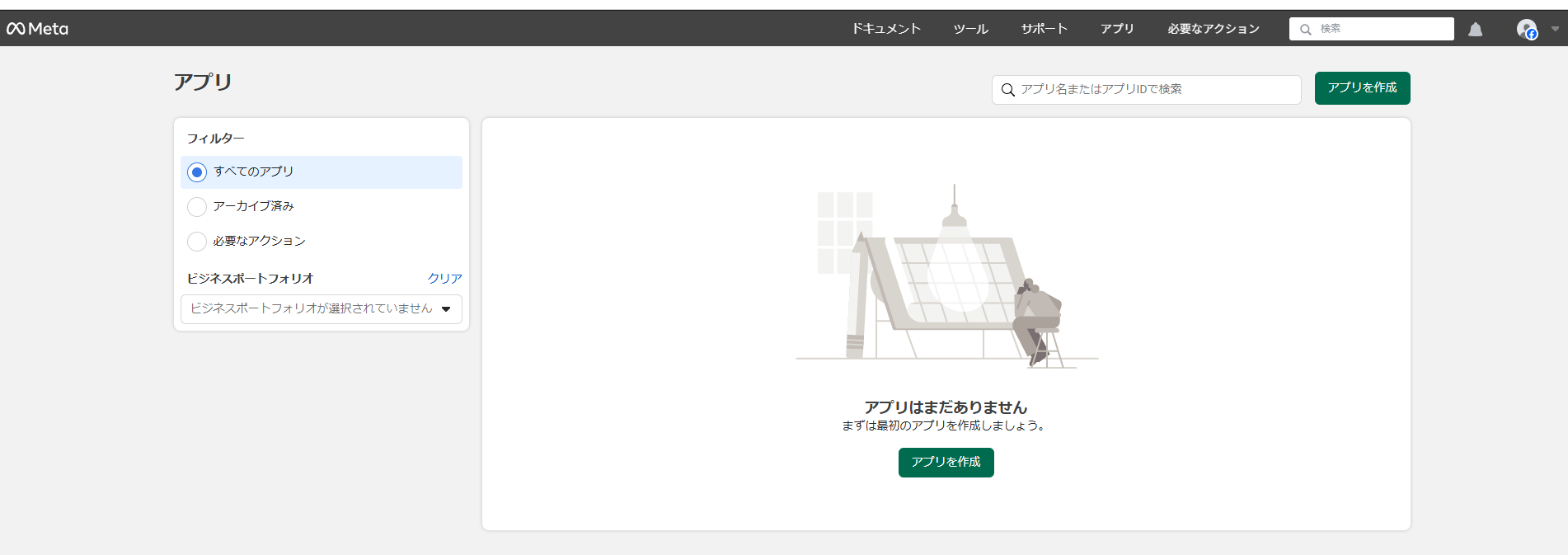Open the ツール menu
The image size is (1568, 555).
click(970, 29)
